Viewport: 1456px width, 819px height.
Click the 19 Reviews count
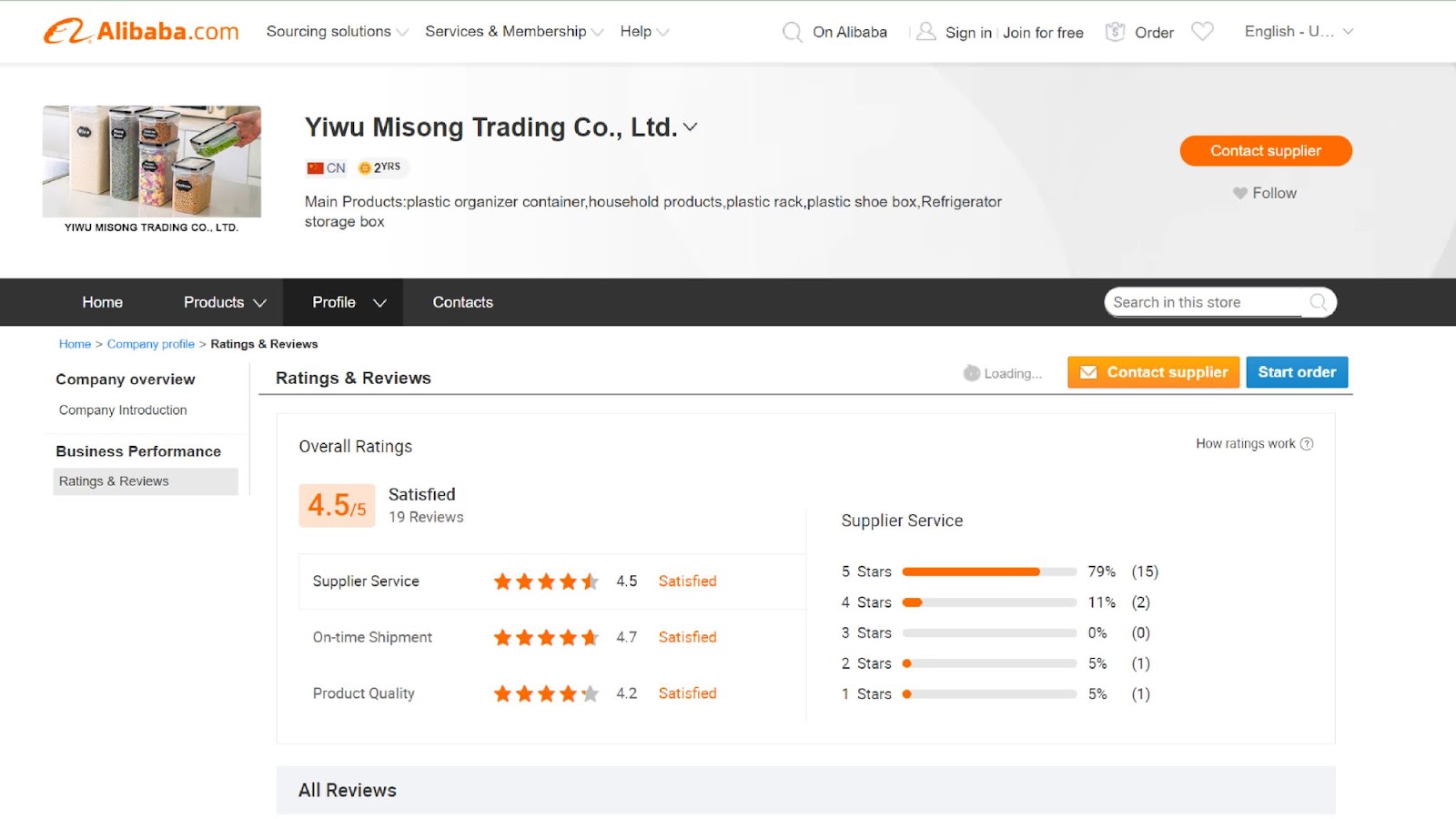click(x=426, y=517)
